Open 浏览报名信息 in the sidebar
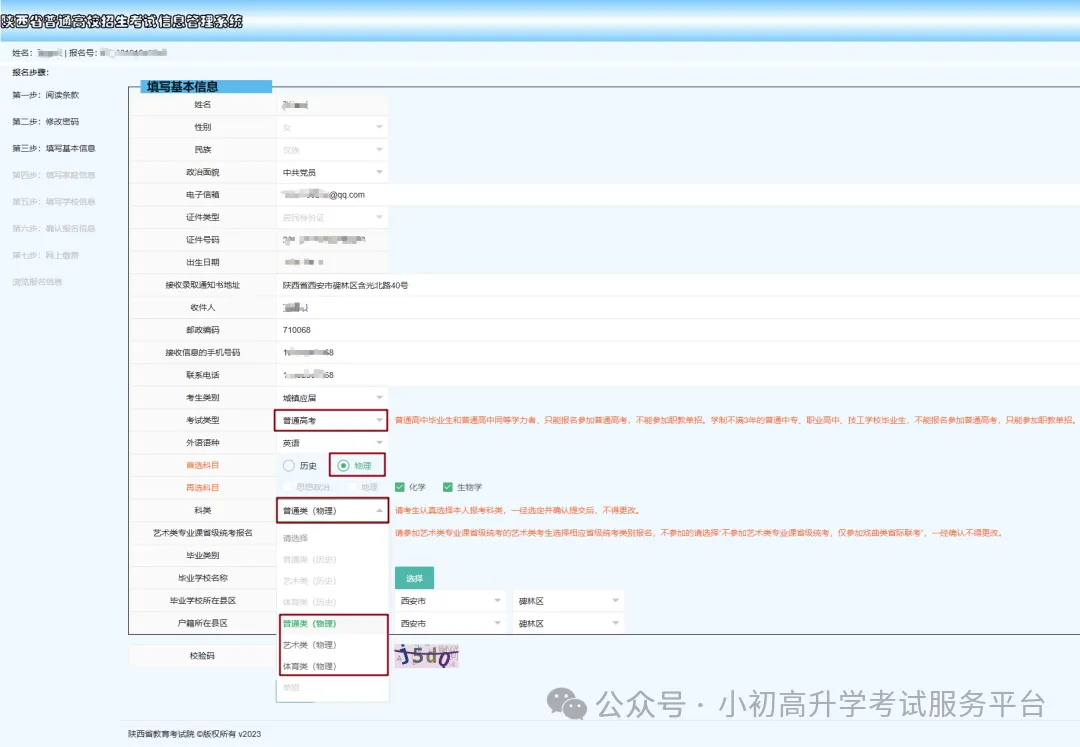This screenshot has height=747, width=1080. tap(37, 282)
